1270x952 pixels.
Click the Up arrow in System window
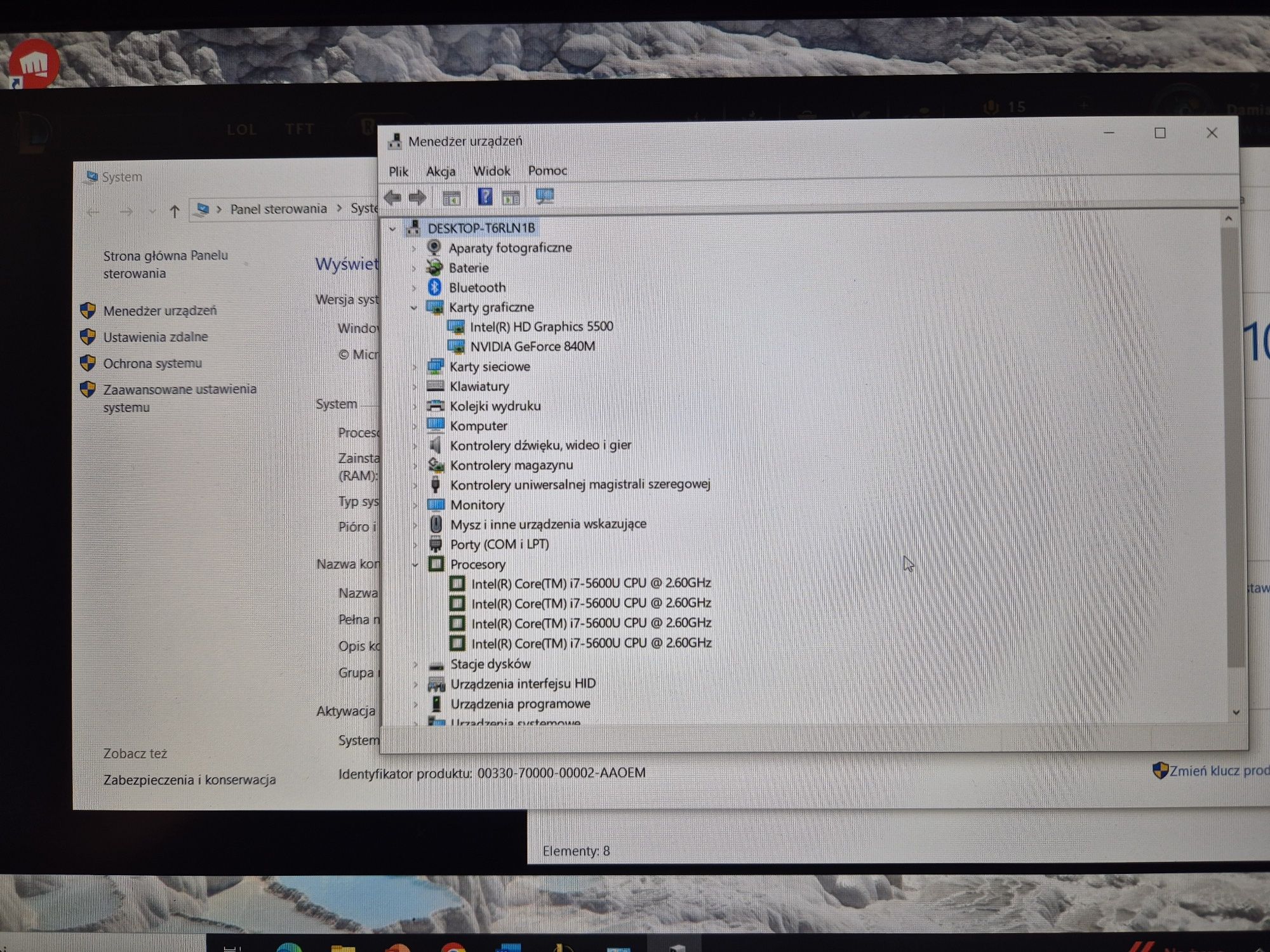pos(175,211)
